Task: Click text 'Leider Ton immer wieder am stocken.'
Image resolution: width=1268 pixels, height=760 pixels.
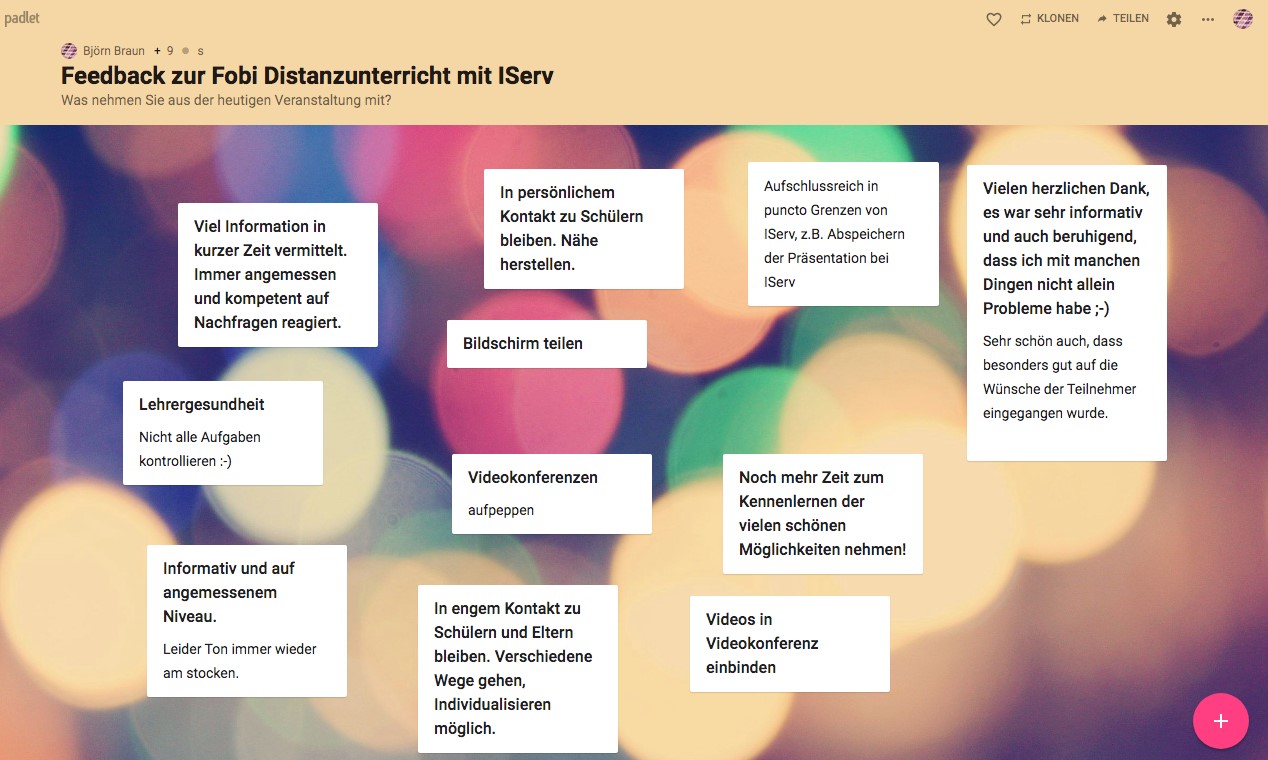Action: pos(240,661)
